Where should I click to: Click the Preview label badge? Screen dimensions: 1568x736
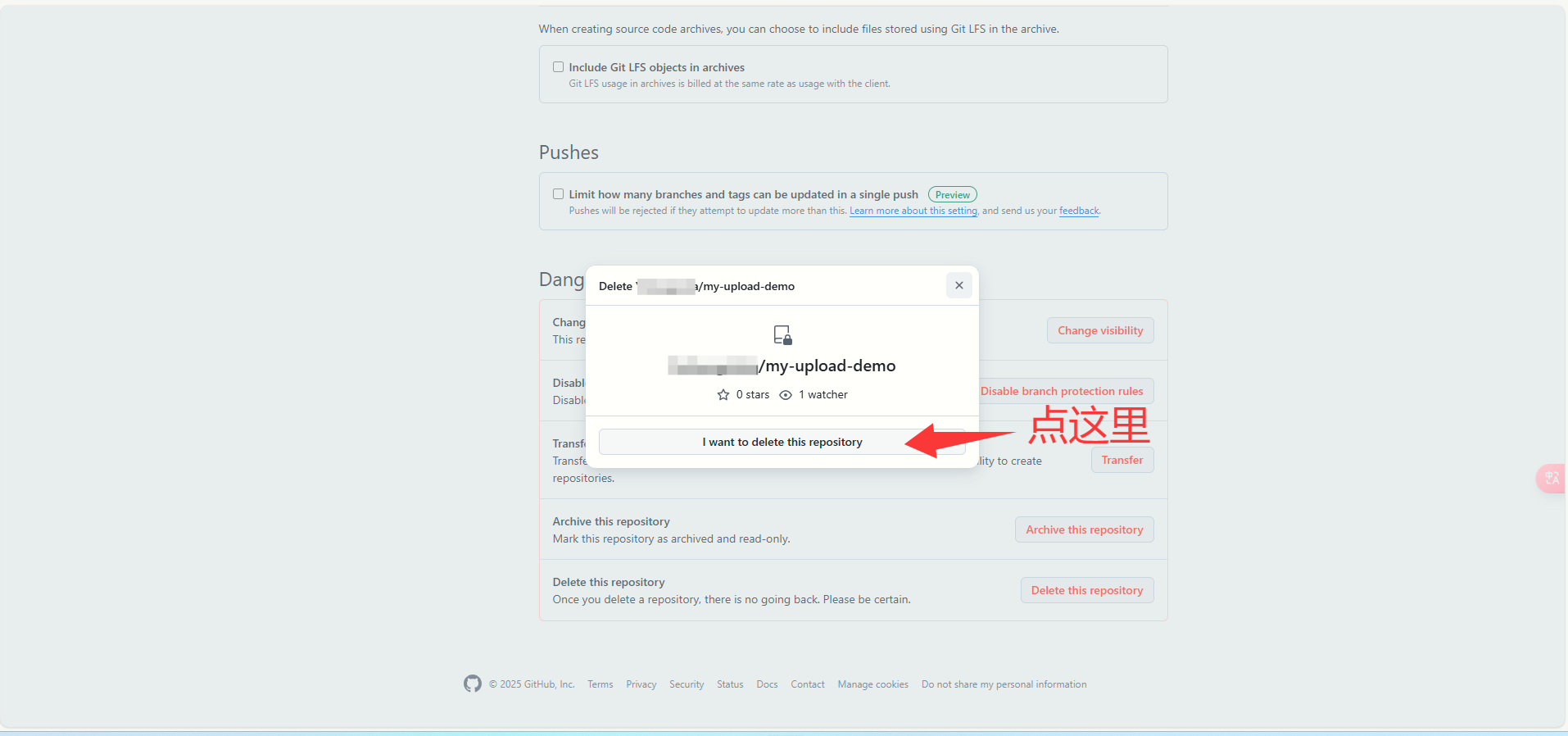(x=952, y=195)
